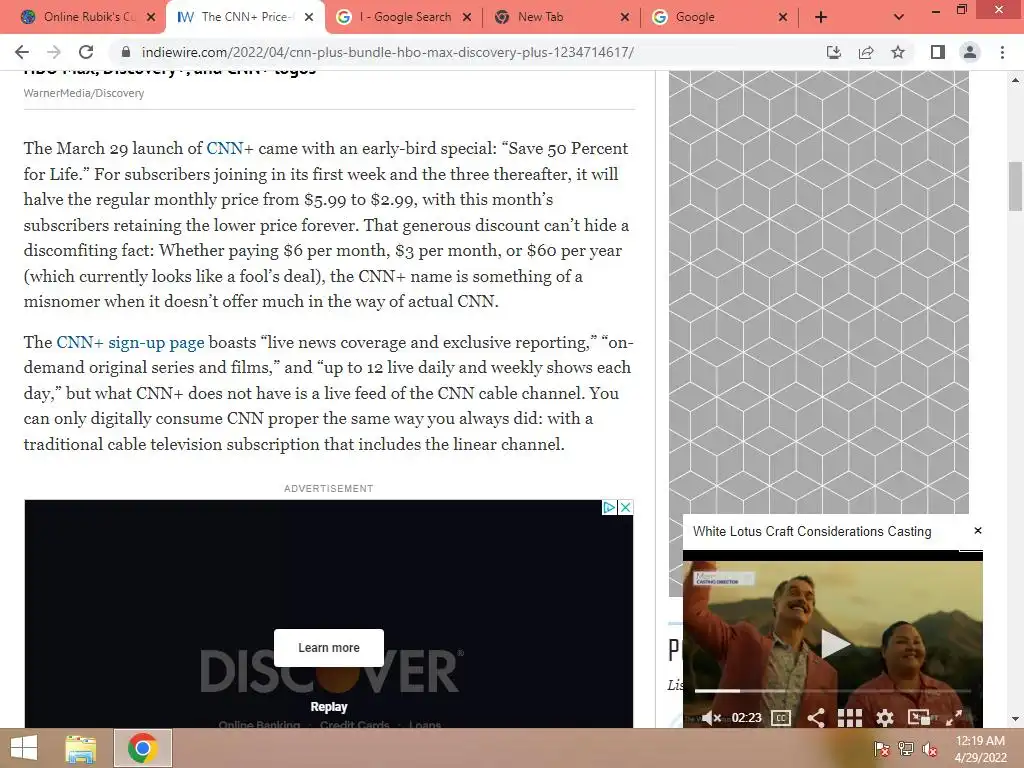Open the browser side panel

pyautogui.click(x=938, y=52)
